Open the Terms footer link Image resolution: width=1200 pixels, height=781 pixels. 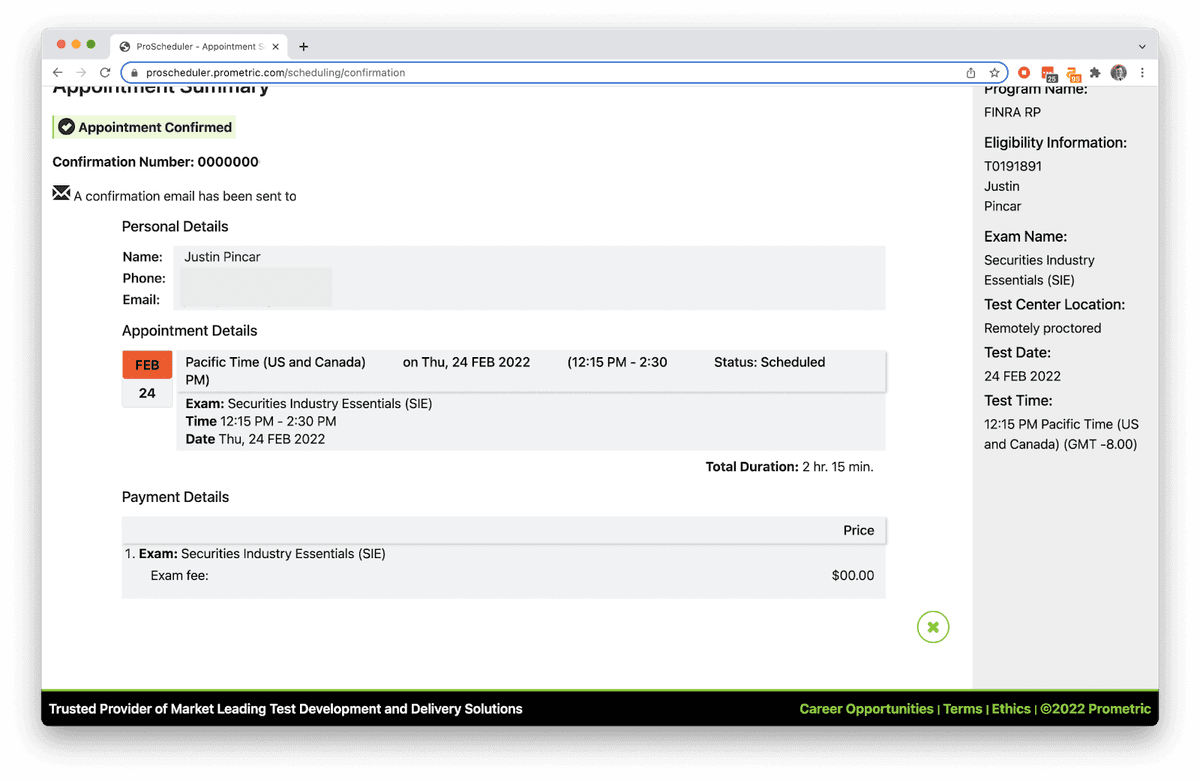(x=962, y=709)
